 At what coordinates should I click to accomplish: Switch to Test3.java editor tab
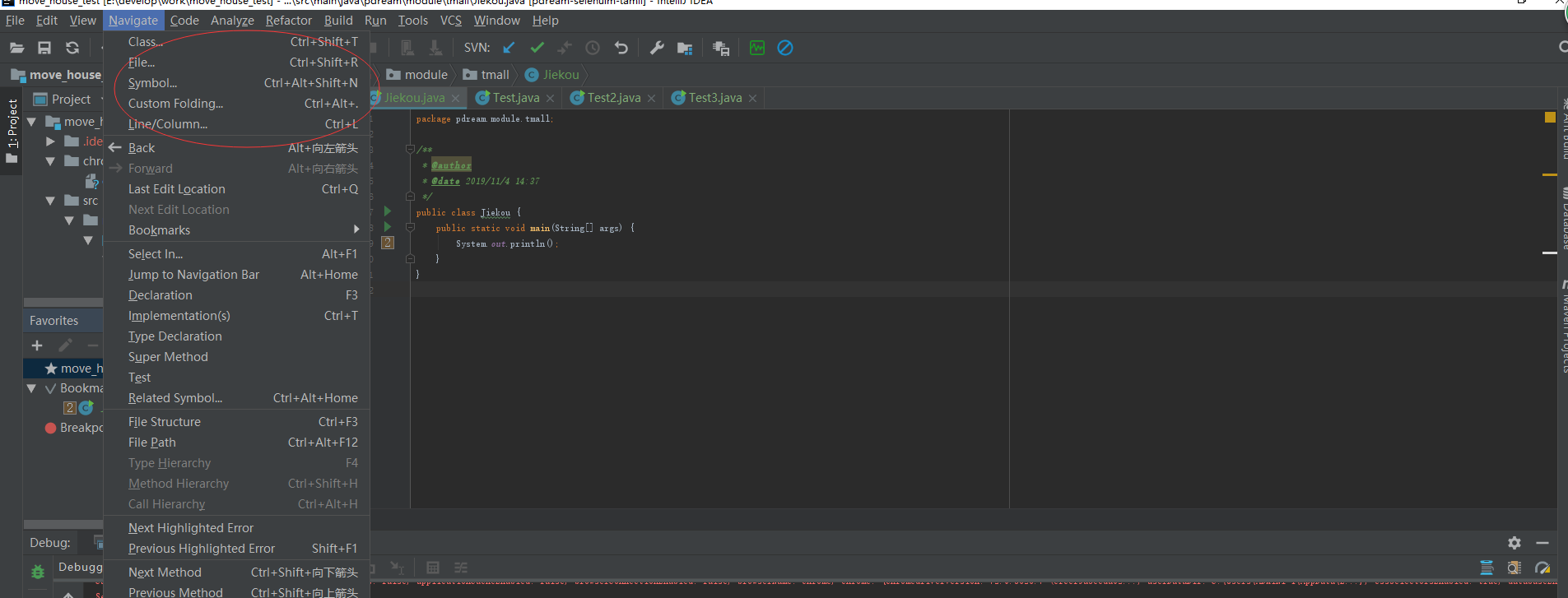[x=715, y=98]
